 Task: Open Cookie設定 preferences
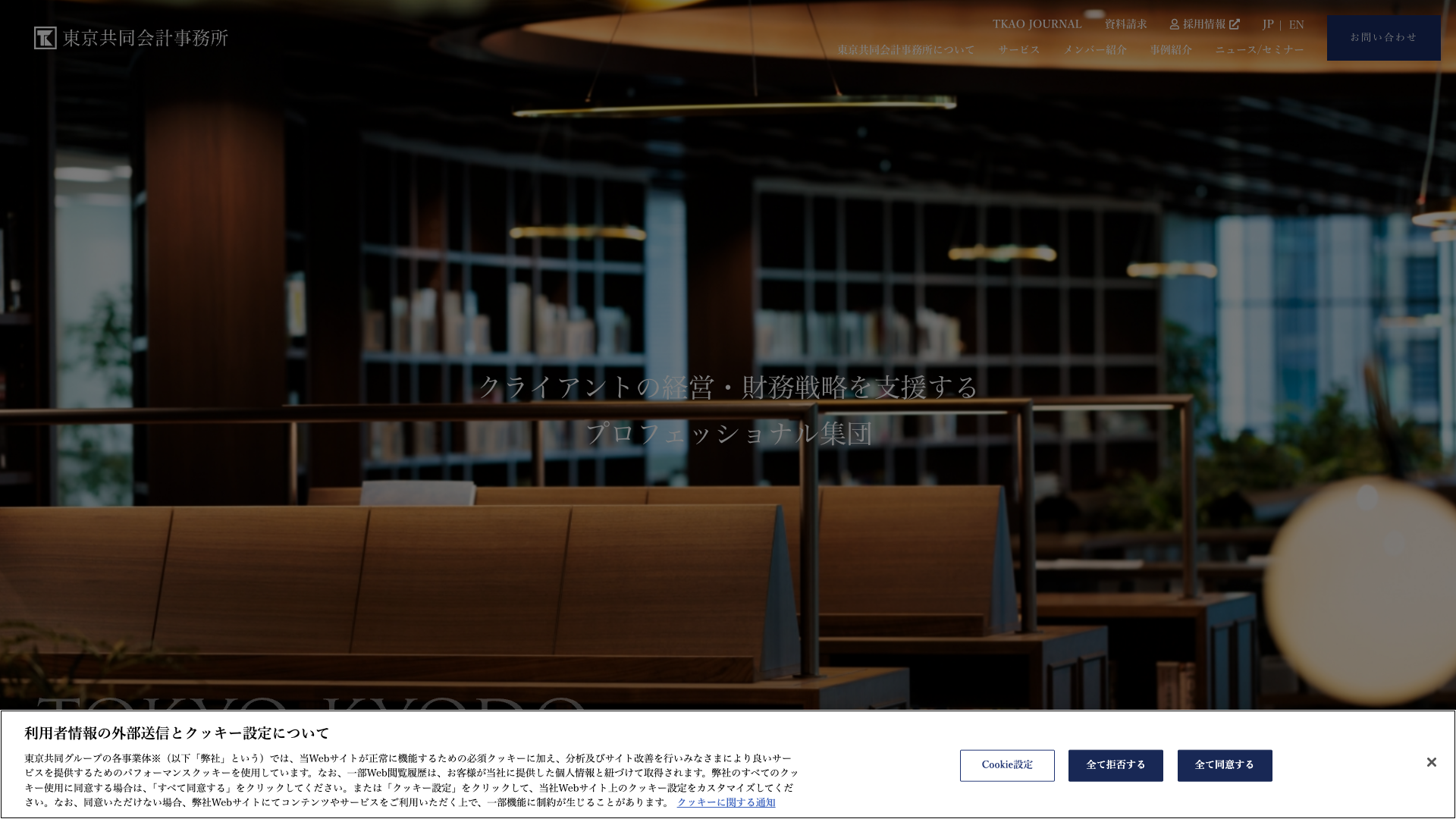click(1006, 765)
